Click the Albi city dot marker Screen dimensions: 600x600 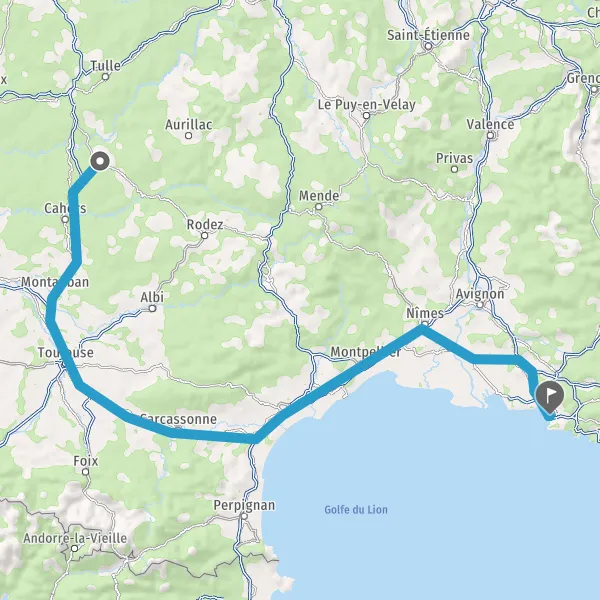pyautogui.click(x=152, y=308)
